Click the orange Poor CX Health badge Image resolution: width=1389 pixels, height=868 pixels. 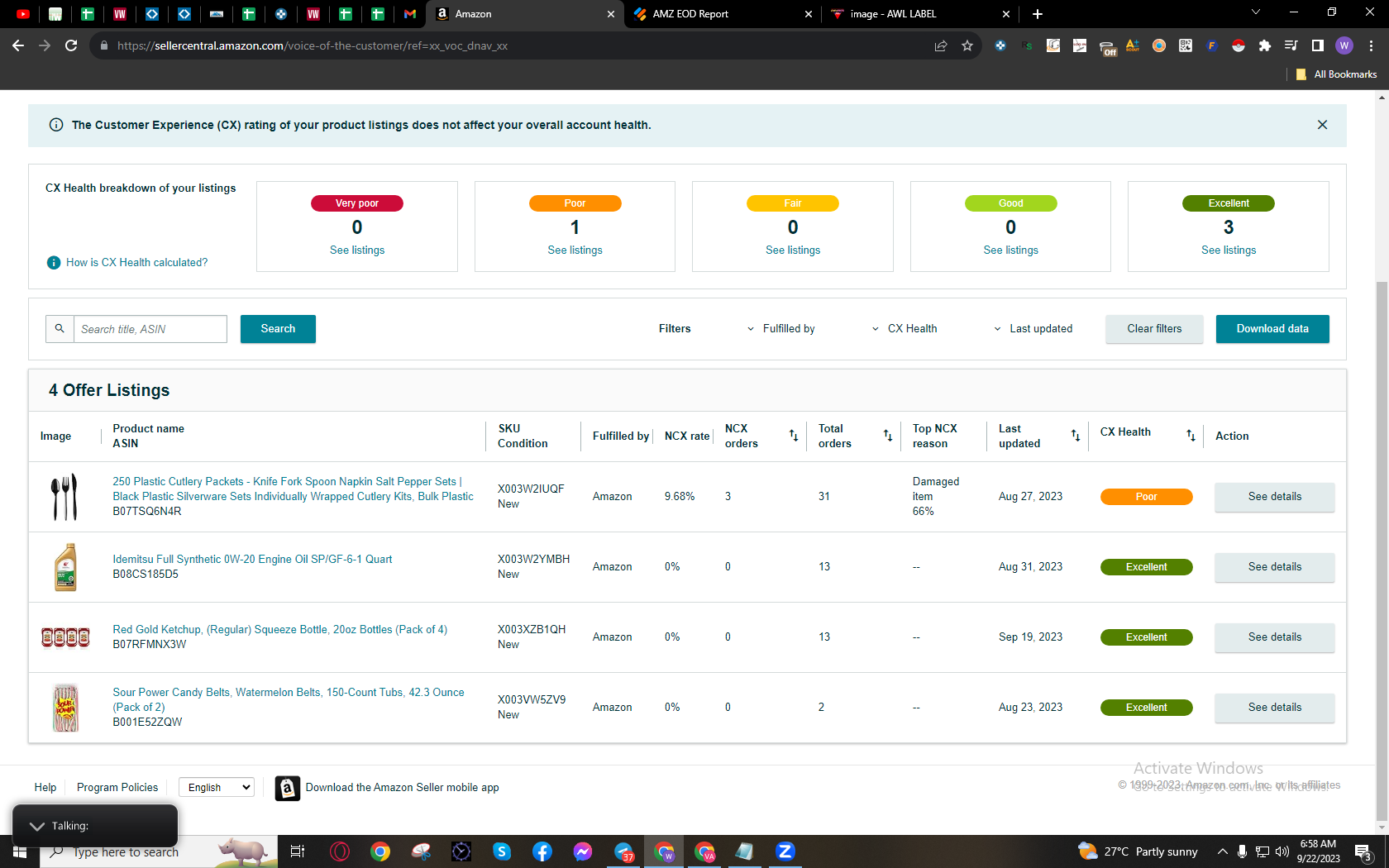[1146, 497]
